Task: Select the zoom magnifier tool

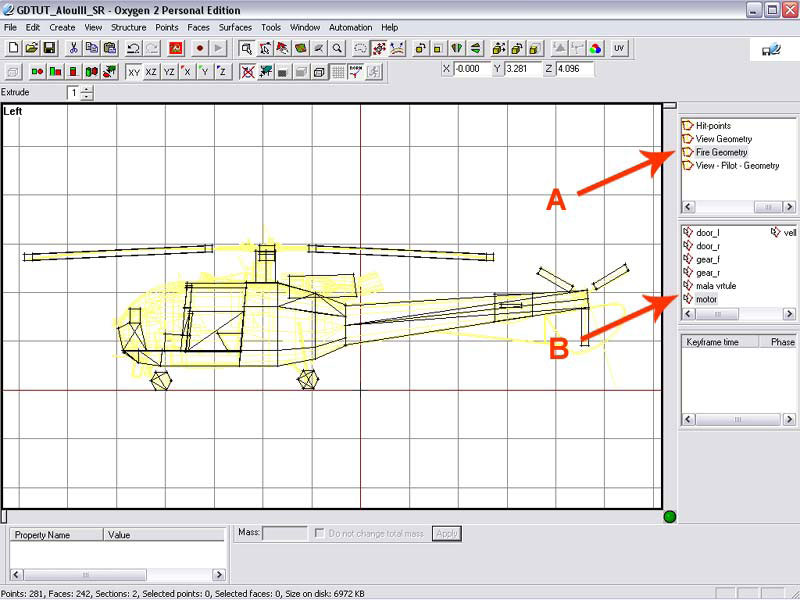Action: (338, 48)
